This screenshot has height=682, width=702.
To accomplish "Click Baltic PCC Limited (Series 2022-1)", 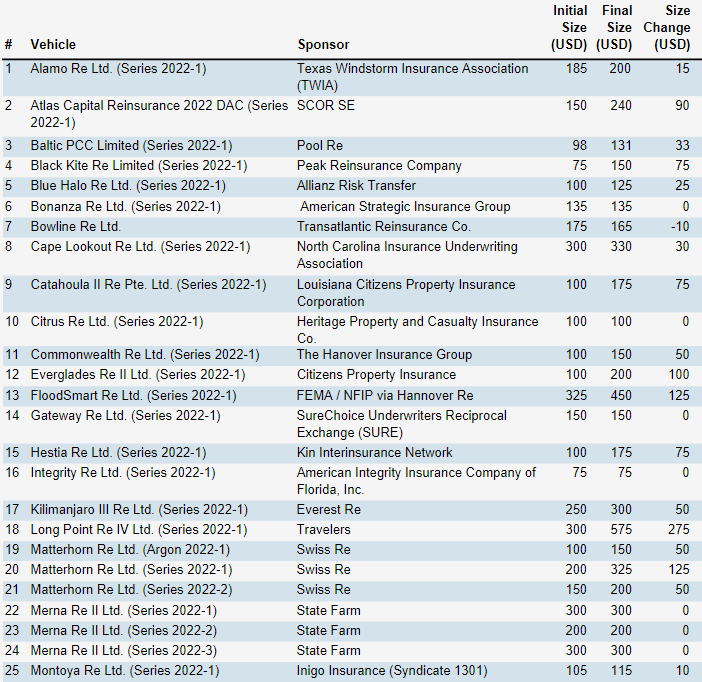I will point(131,146).
